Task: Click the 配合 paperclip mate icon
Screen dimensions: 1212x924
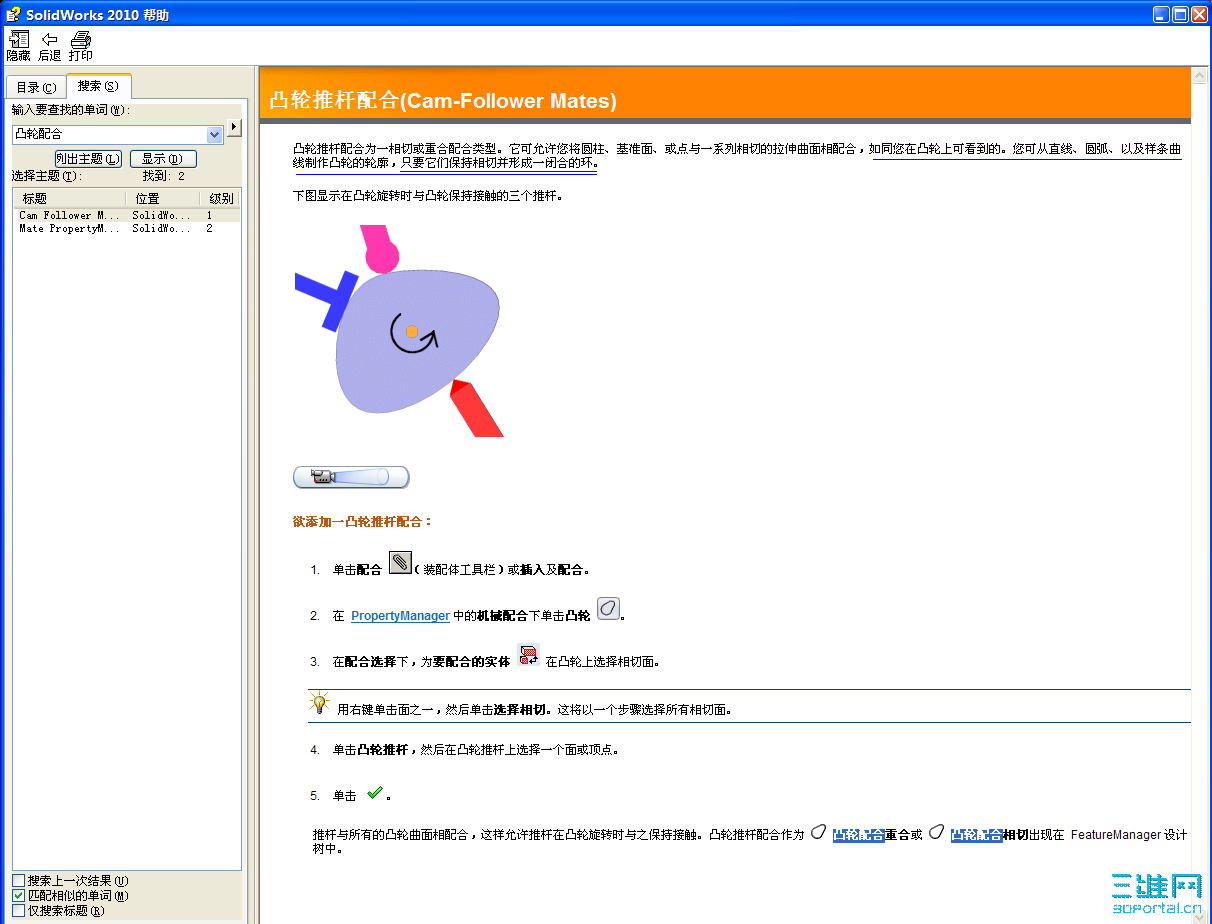Action: tap(400, 563)
